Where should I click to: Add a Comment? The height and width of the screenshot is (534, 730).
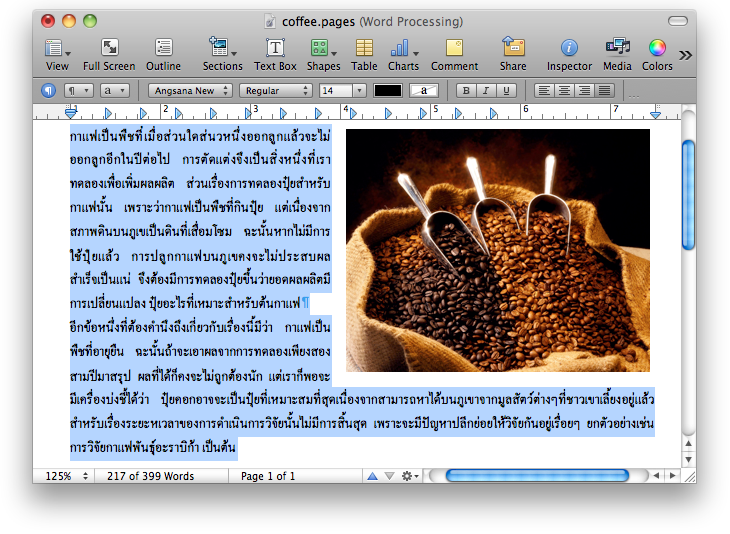coord(454,55)
